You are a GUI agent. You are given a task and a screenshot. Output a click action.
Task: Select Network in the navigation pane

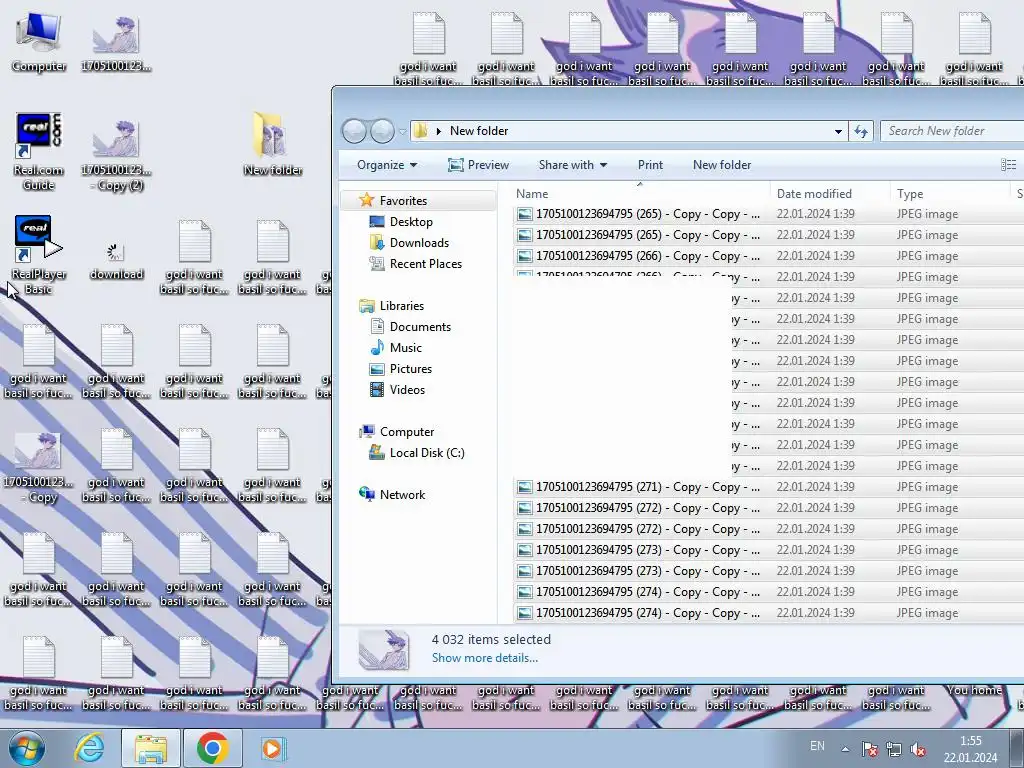tap(402, 494)
